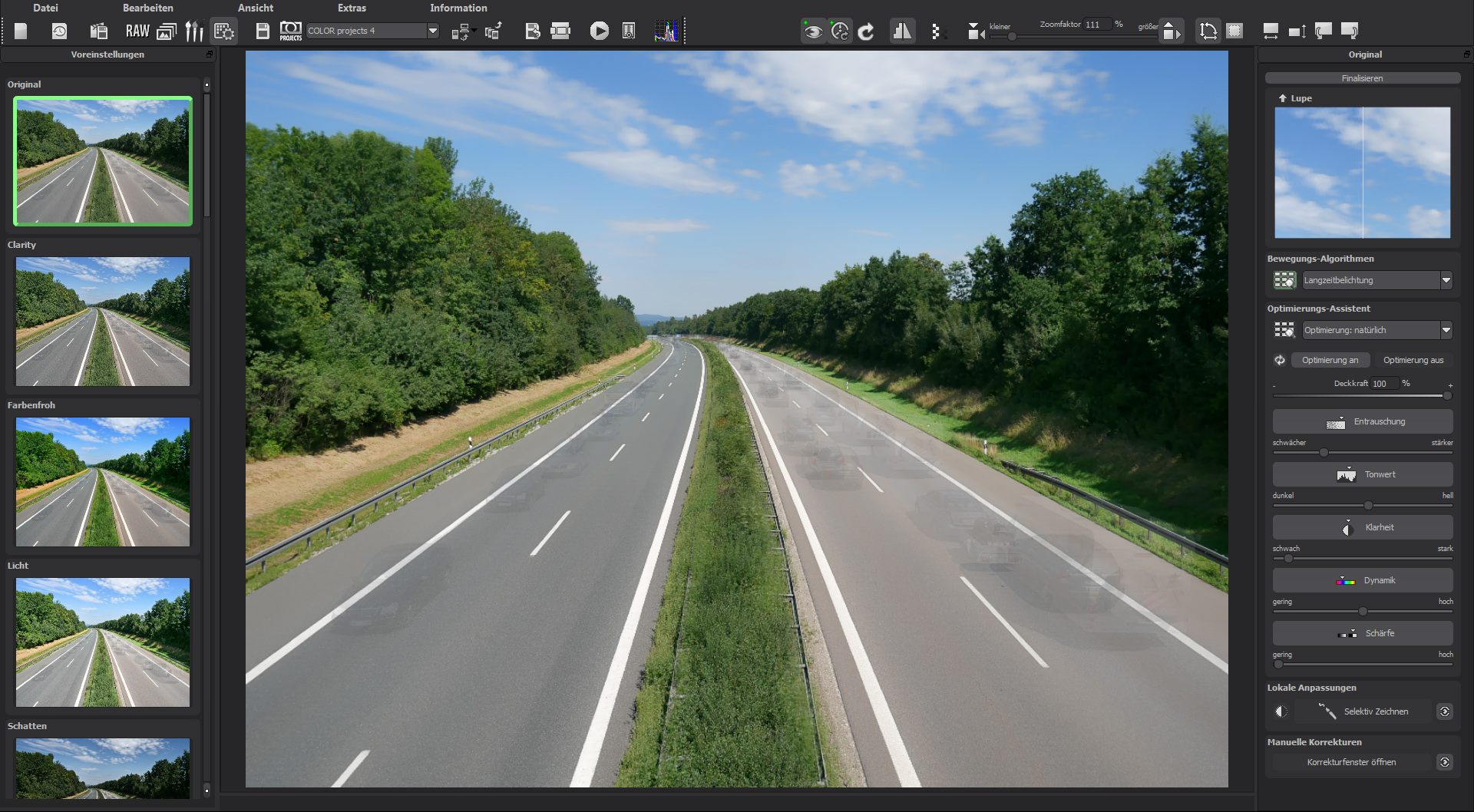This screenshot has width=1474, height=812.
Task: Click the Selektiv Zeichnen button
Action: tap(1363, 711)
